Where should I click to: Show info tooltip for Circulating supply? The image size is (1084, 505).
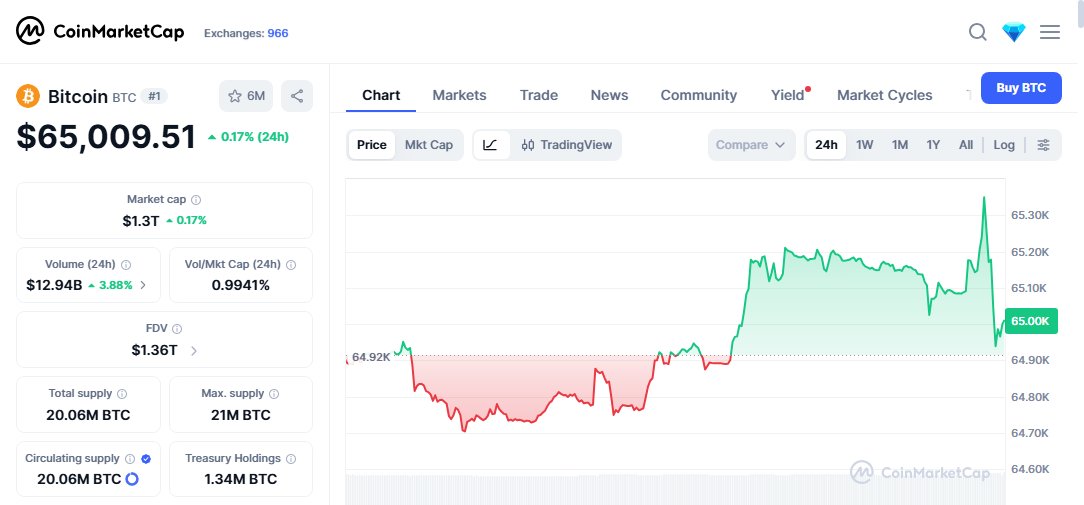pos(130,459)
